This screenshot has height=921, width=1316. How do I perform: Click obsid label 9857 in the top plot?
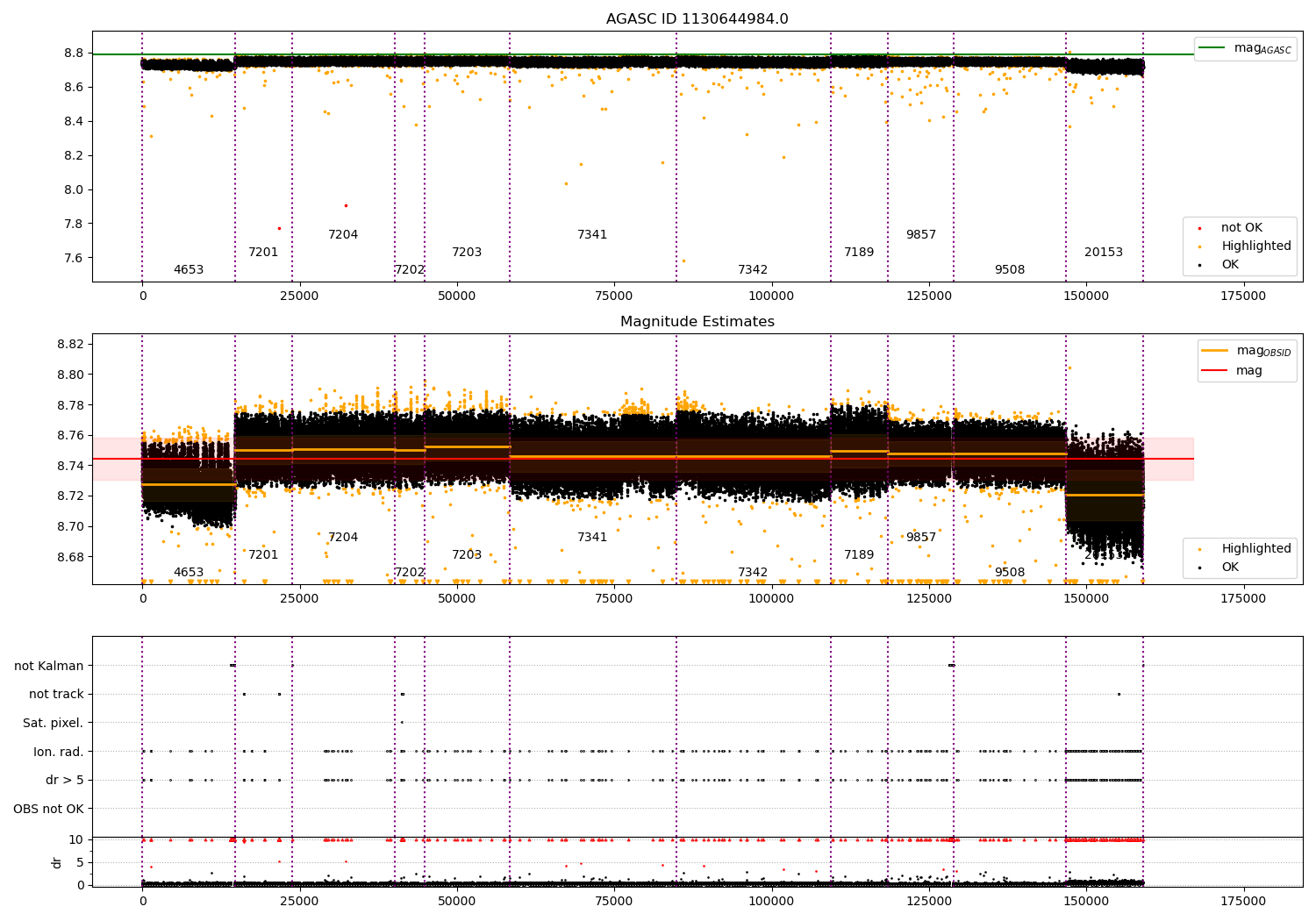point(921,235)
